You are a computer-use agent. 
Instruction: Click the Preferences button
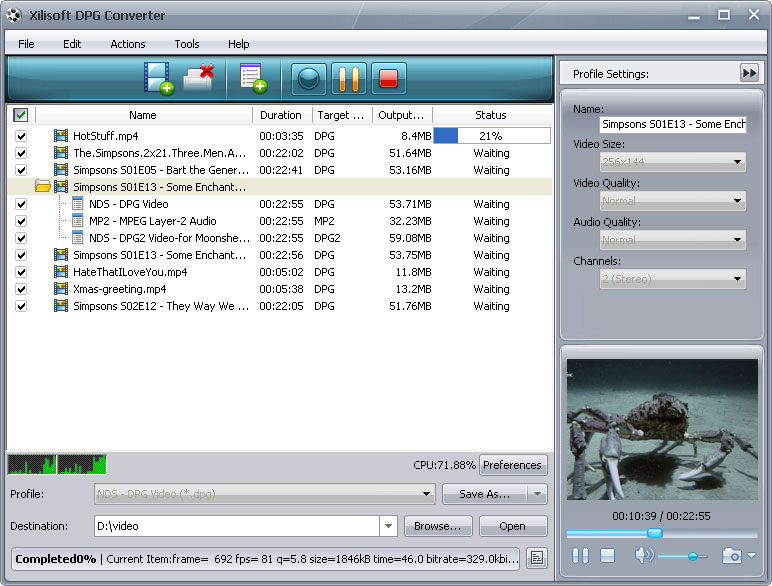point(512,465)
